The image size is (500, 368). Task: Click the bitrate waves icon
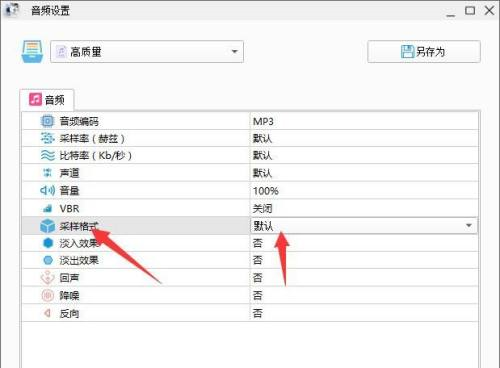pos(47,155)
